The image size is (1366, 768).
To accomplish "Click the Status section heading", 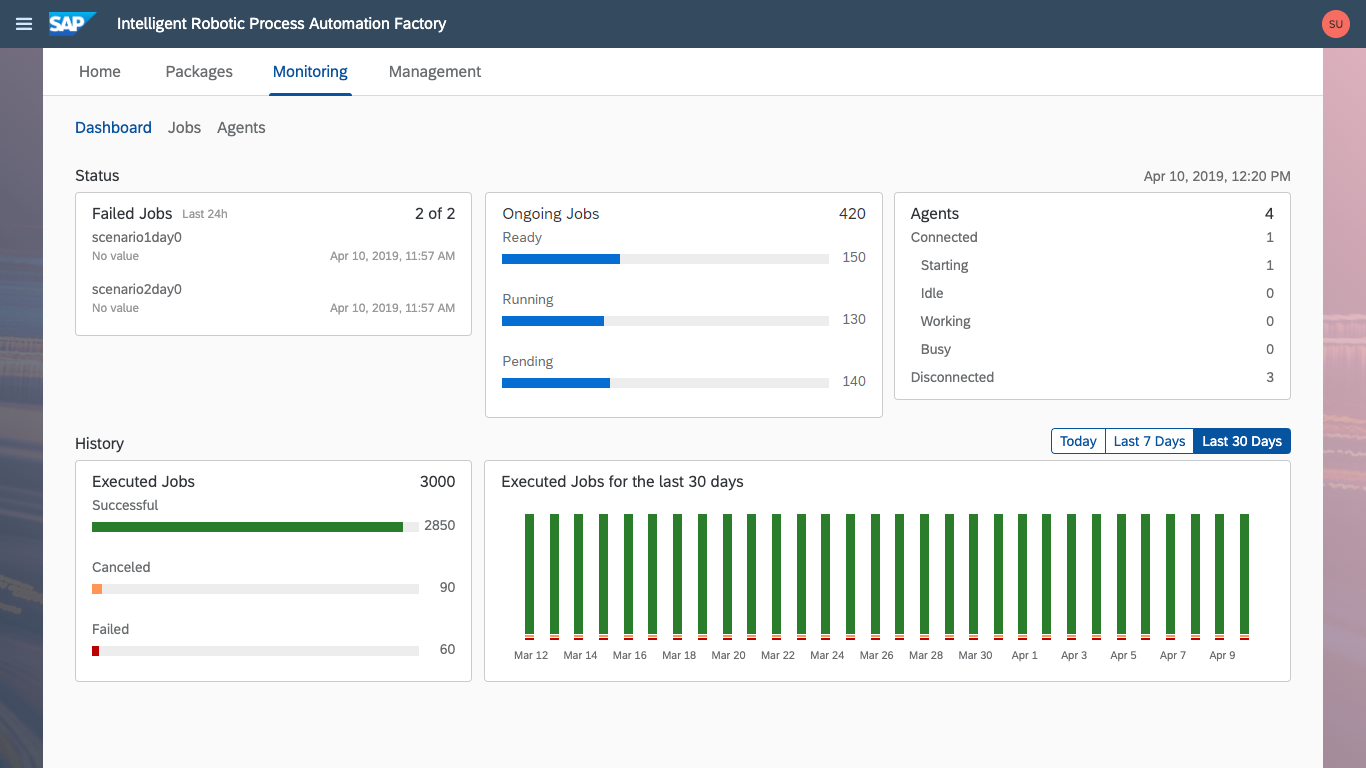I will [x=97, y=176].
